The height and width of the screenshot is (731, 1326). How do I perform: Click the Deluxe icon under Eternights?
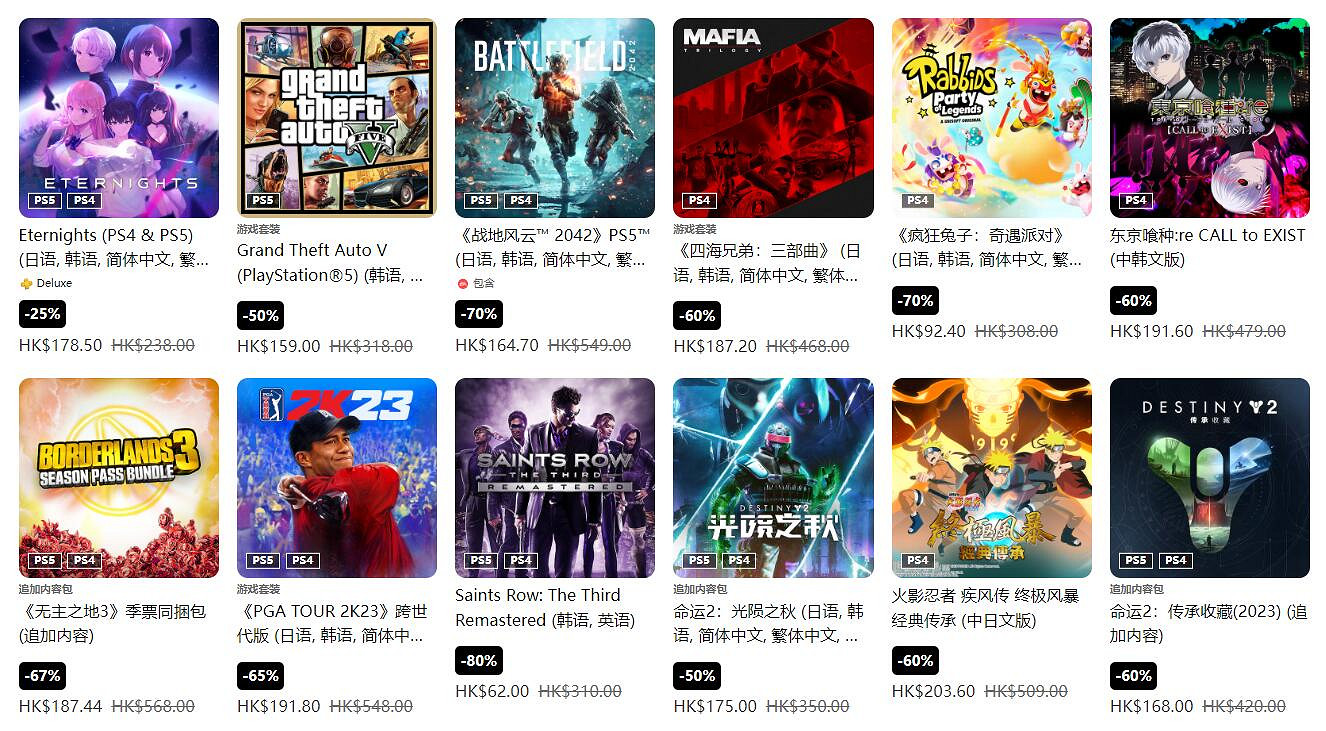(x=26, y=284)
